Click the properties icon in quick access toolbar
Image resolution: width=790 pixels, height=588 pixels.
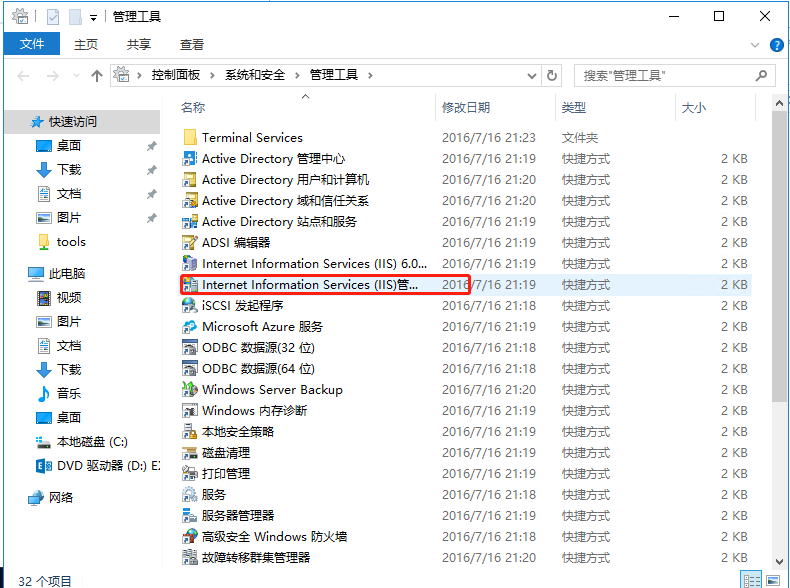pos(53,17)
